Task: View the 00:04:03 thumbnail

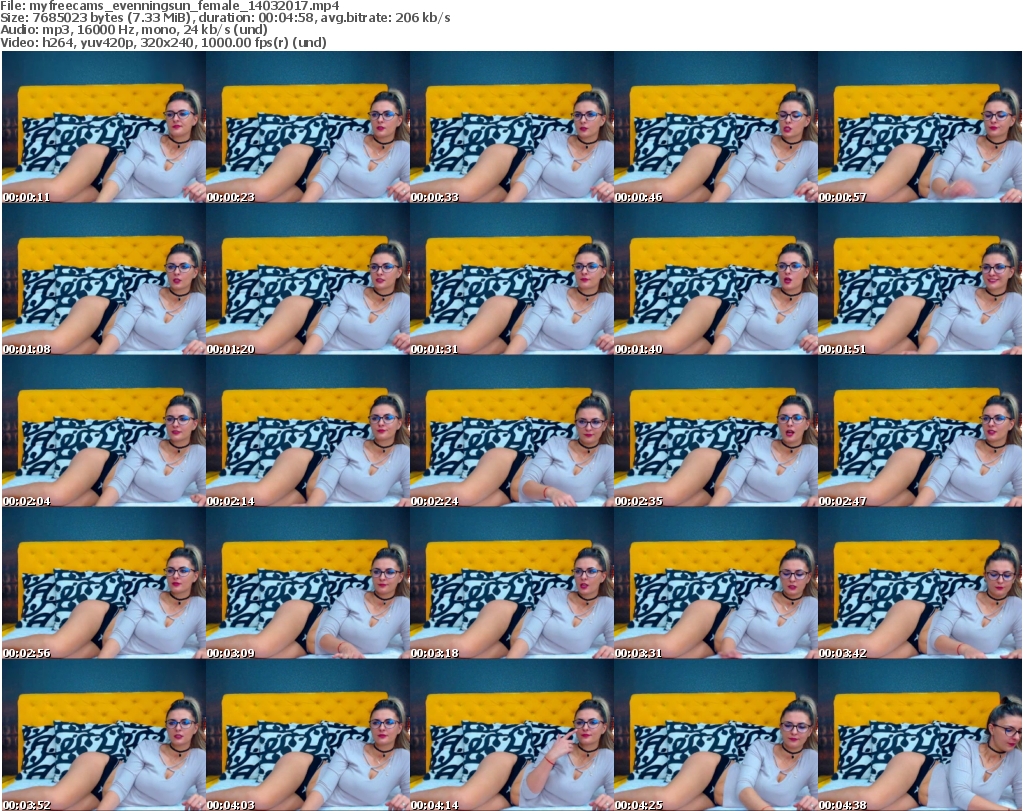Action: 308,735
